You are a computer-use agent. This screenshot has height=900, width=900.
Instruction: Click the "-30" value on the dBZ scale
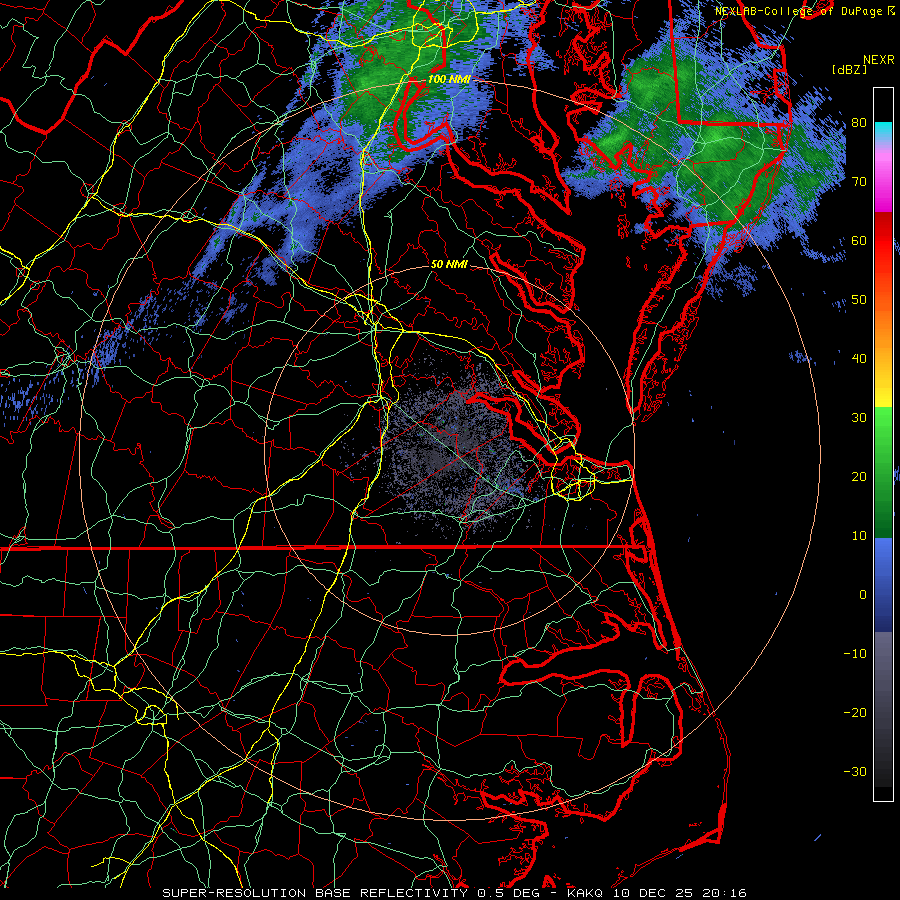tap(855, 772)
